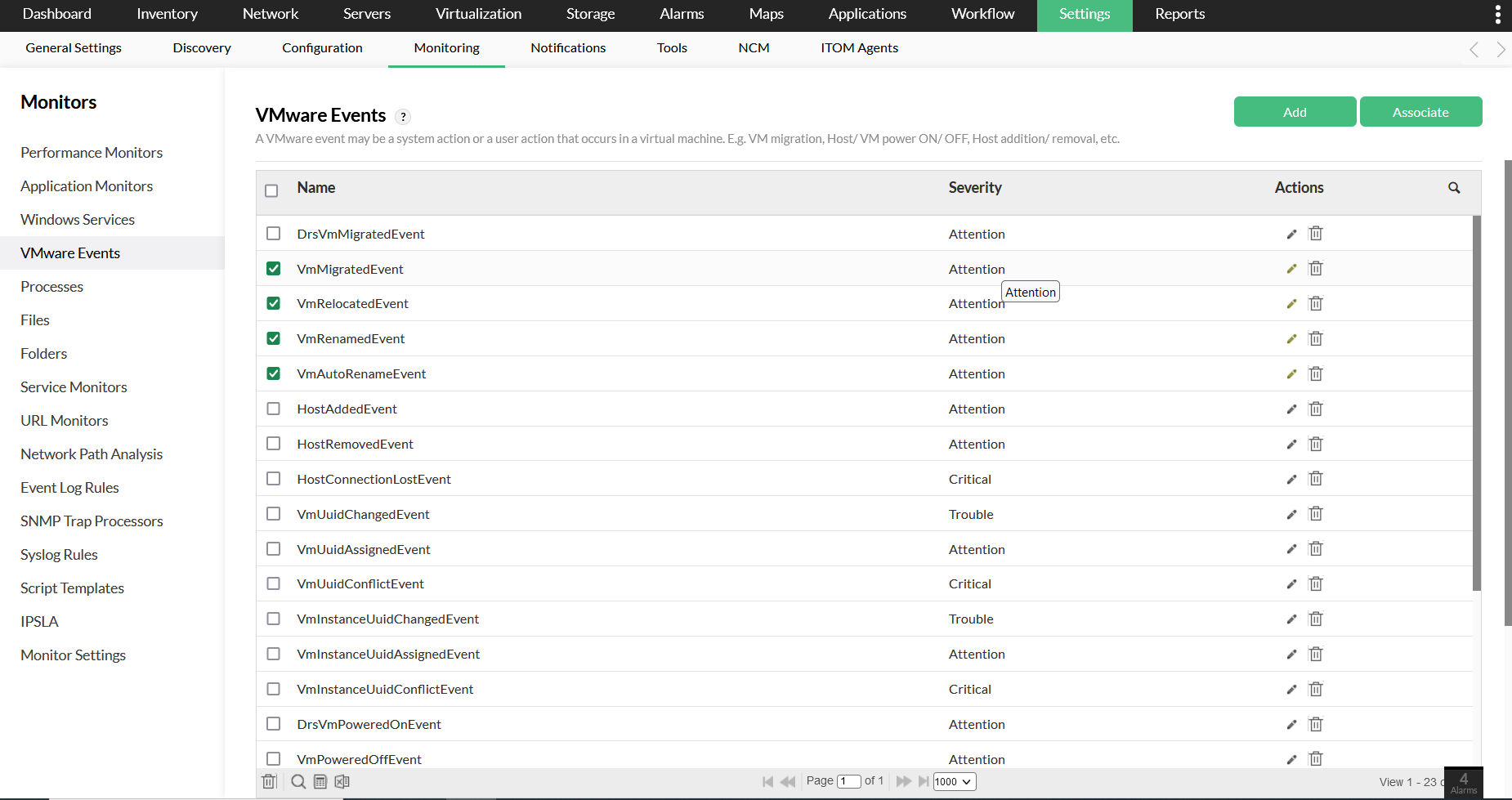1512x800 pixels.
Task: Delete the VmUuidChangedEvent row
Action: 1316,514
